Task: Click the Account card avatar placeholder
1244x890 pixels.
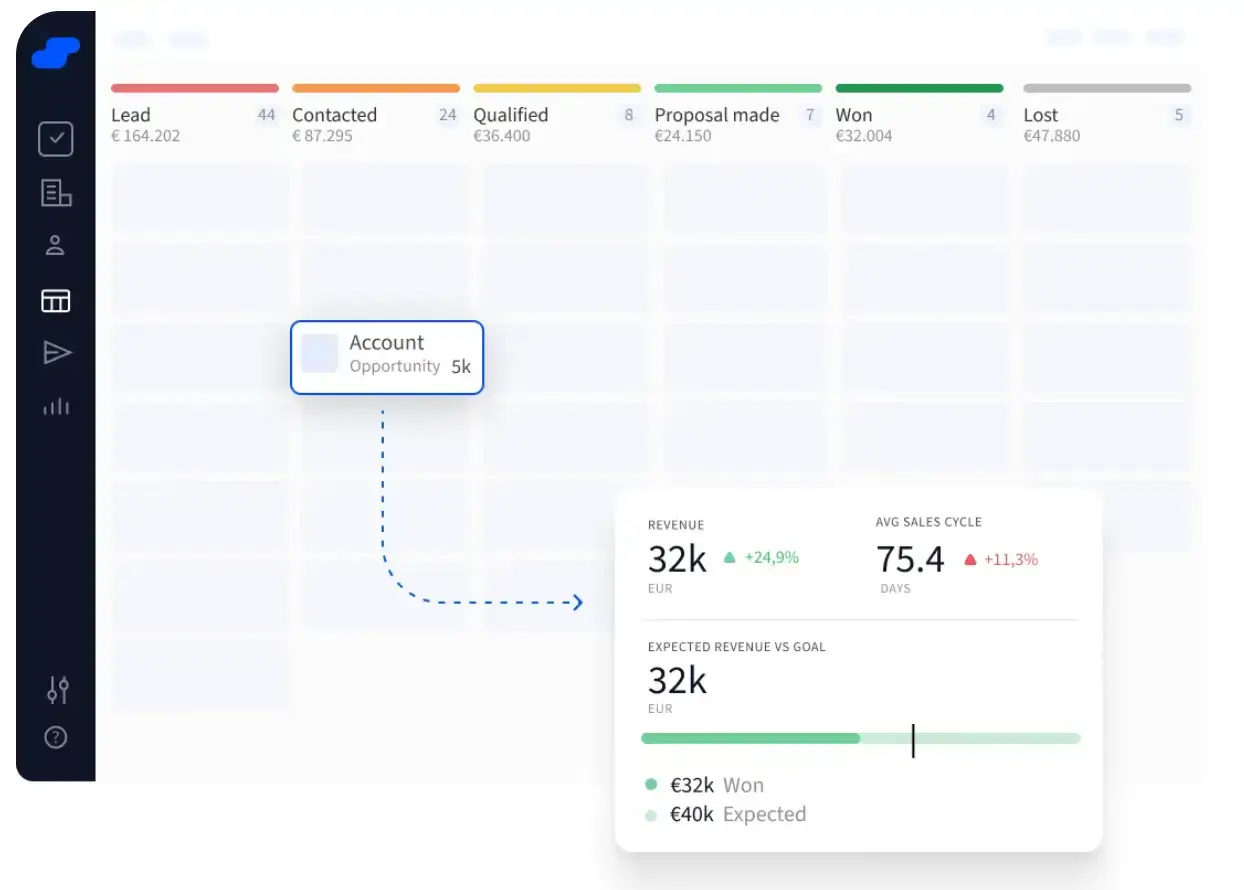Action: click(320, 354)
